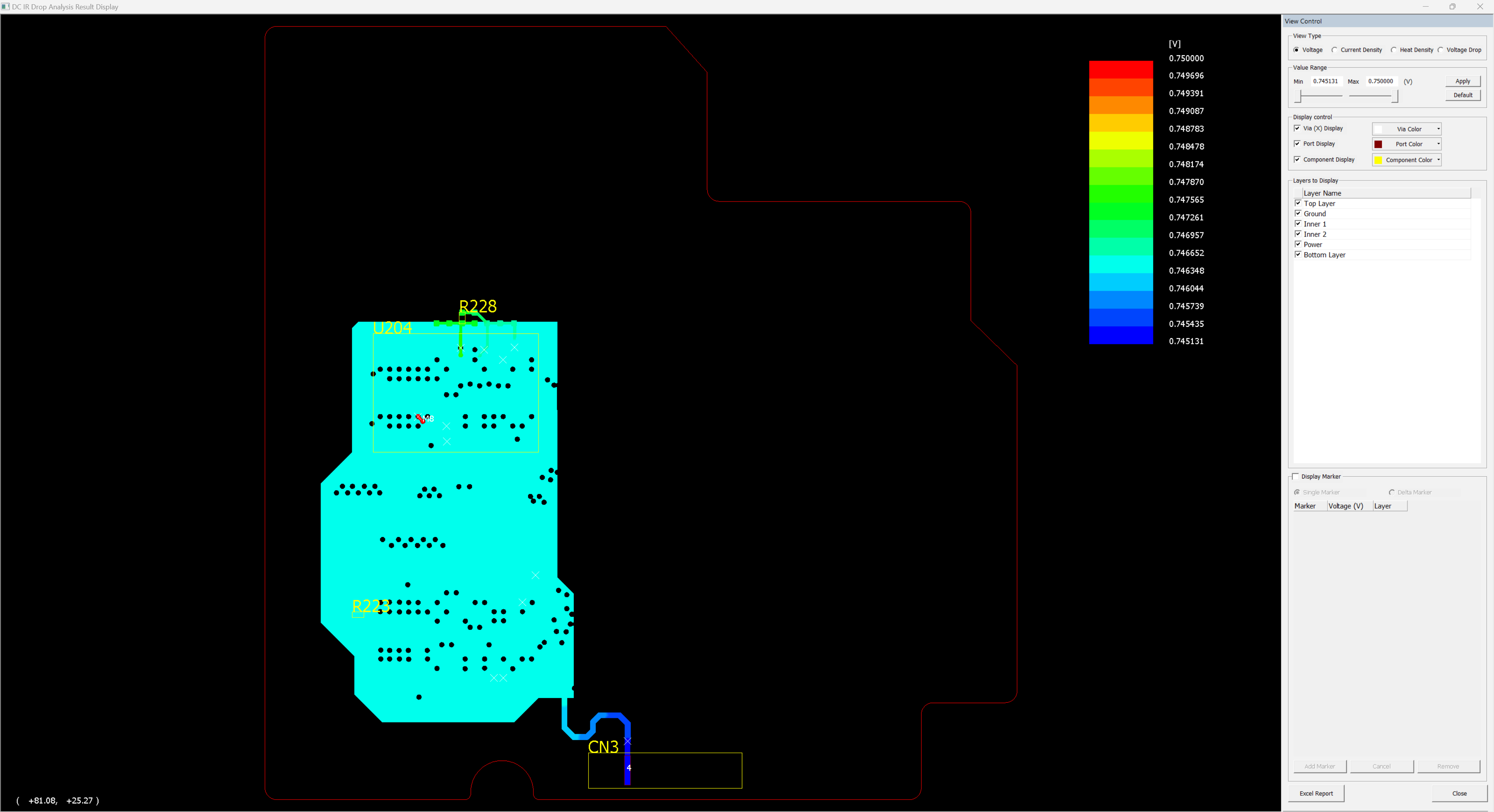Hide the Bottom Layer checkbox
1494x812 pixels.
1298,254
